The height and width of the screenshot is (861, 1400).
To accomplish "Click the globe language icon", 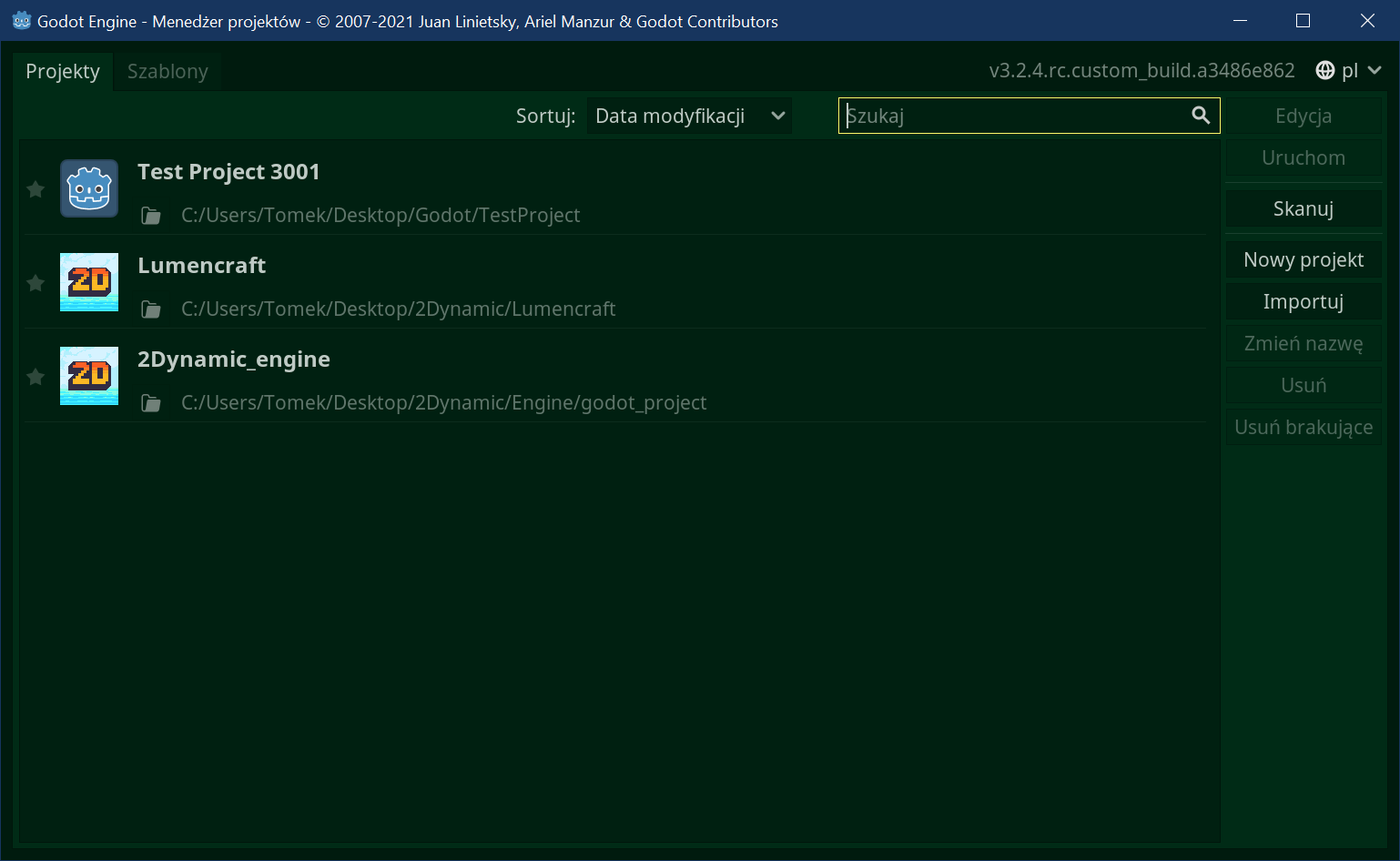I will pos(1325,71).
